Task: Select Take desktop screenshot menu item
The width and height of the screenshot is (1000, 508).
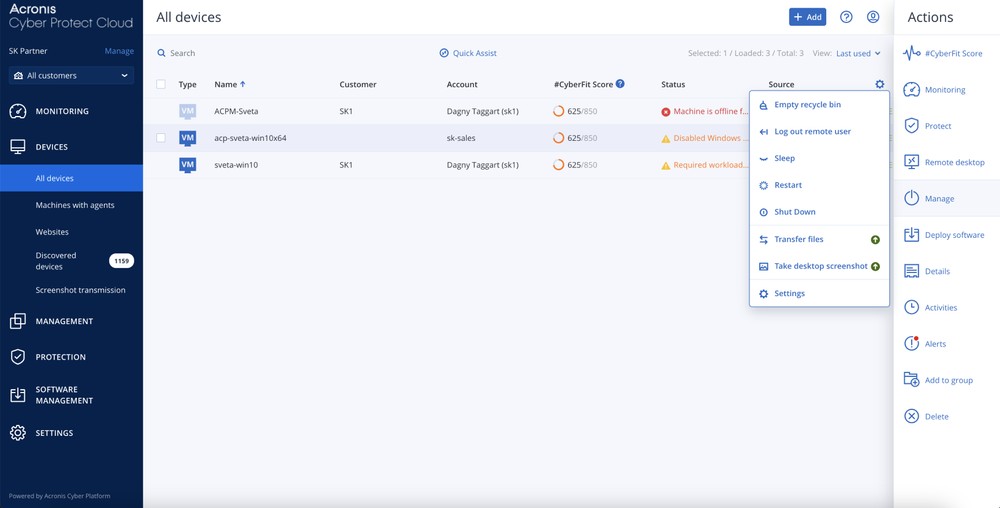Action: coord(819,266)
